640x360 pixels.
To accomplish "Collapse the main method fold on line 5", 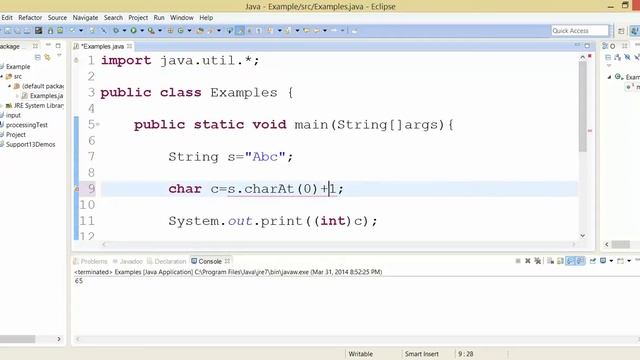I will 98,124.
